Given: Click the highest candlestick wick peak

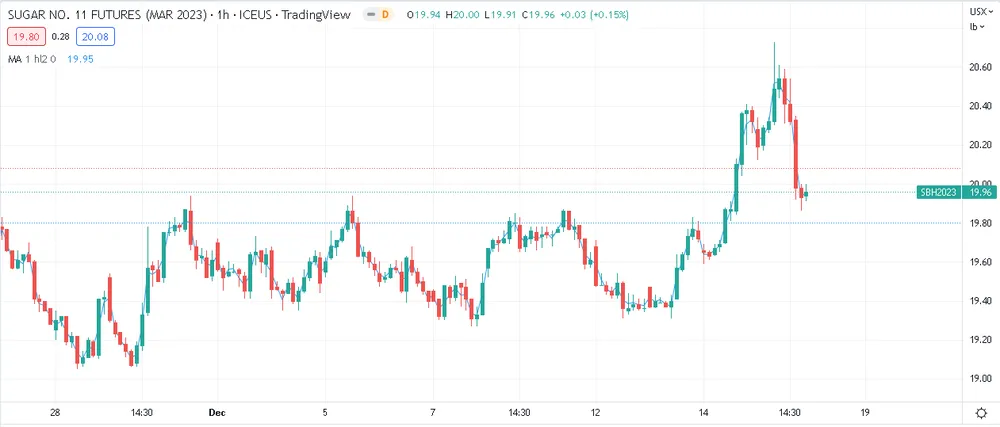Looking at the screenshot, I should [774, 44].
